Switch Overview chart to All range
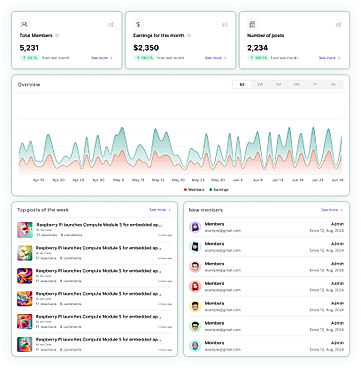This screenshot has height=368, width=361. (x=333, y=85)
